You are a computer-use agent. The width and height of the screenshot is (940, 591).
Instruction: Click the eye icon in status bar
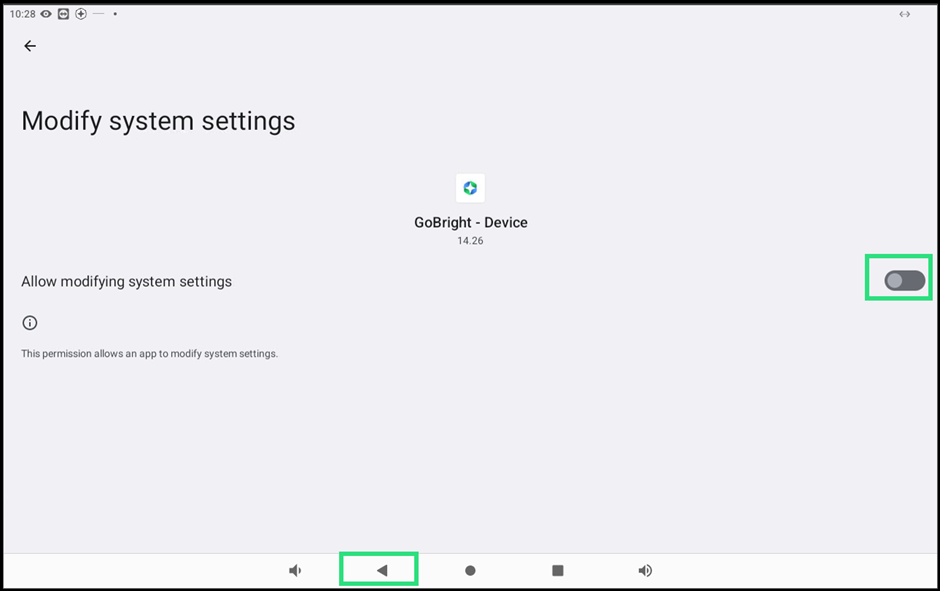46,14
